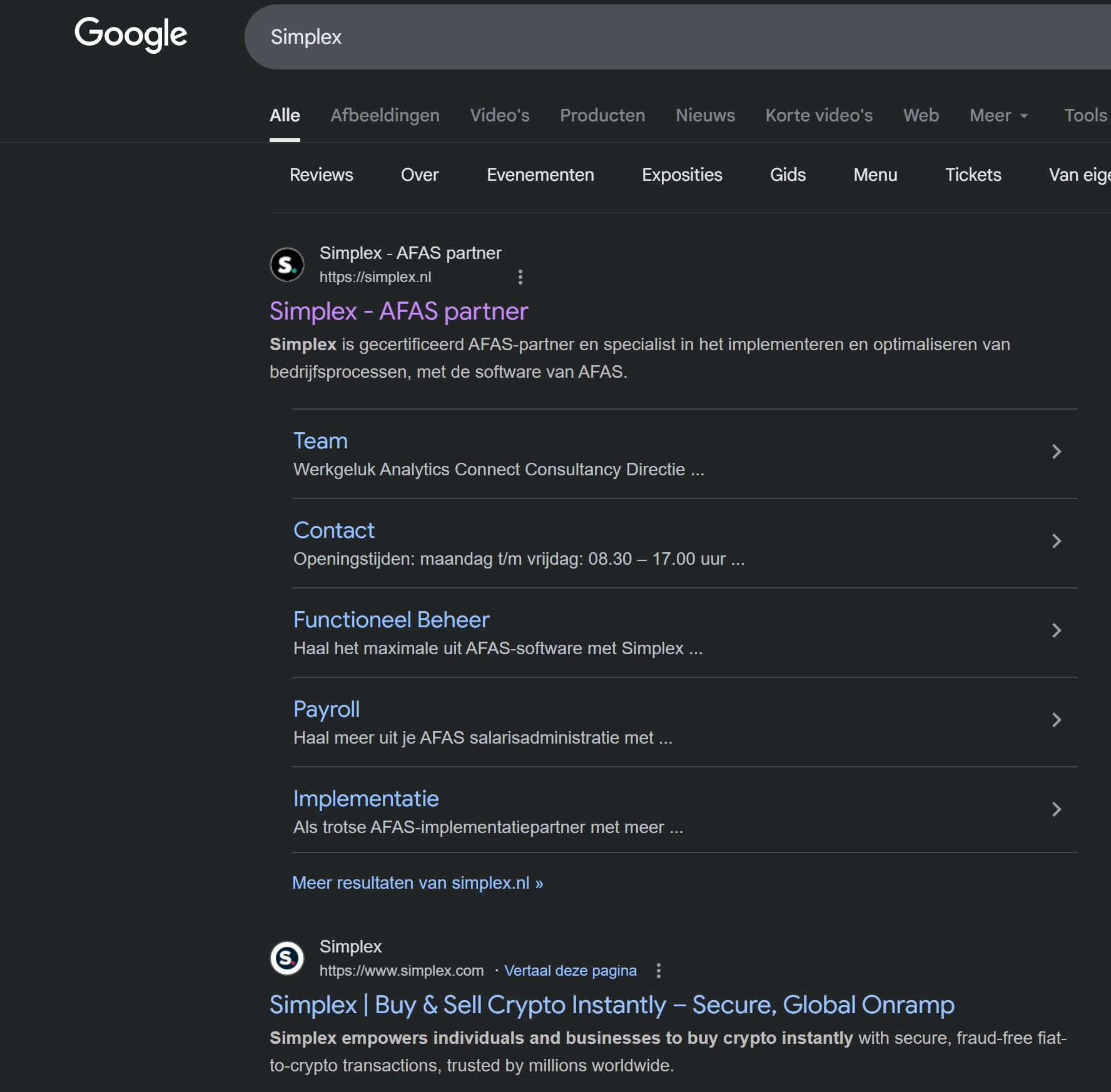1111x1092 pixels.
Task: Expand the Implementatie sitelink chevron
Action: (1056, 809)
